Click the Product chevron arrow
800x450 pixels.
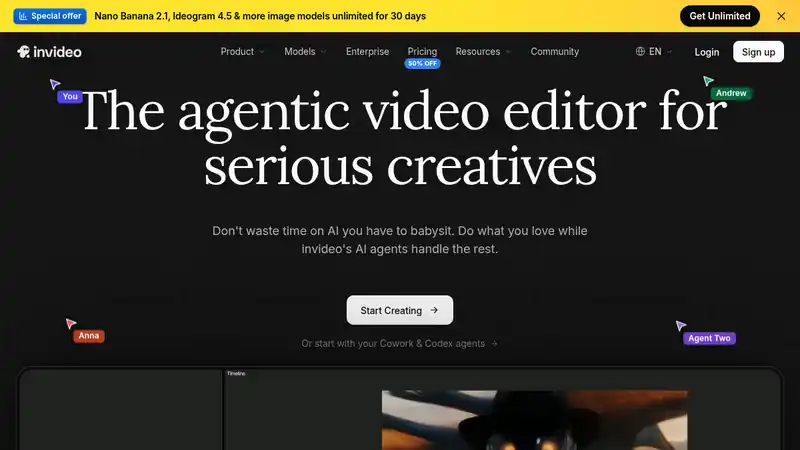(x=262, y=52)
